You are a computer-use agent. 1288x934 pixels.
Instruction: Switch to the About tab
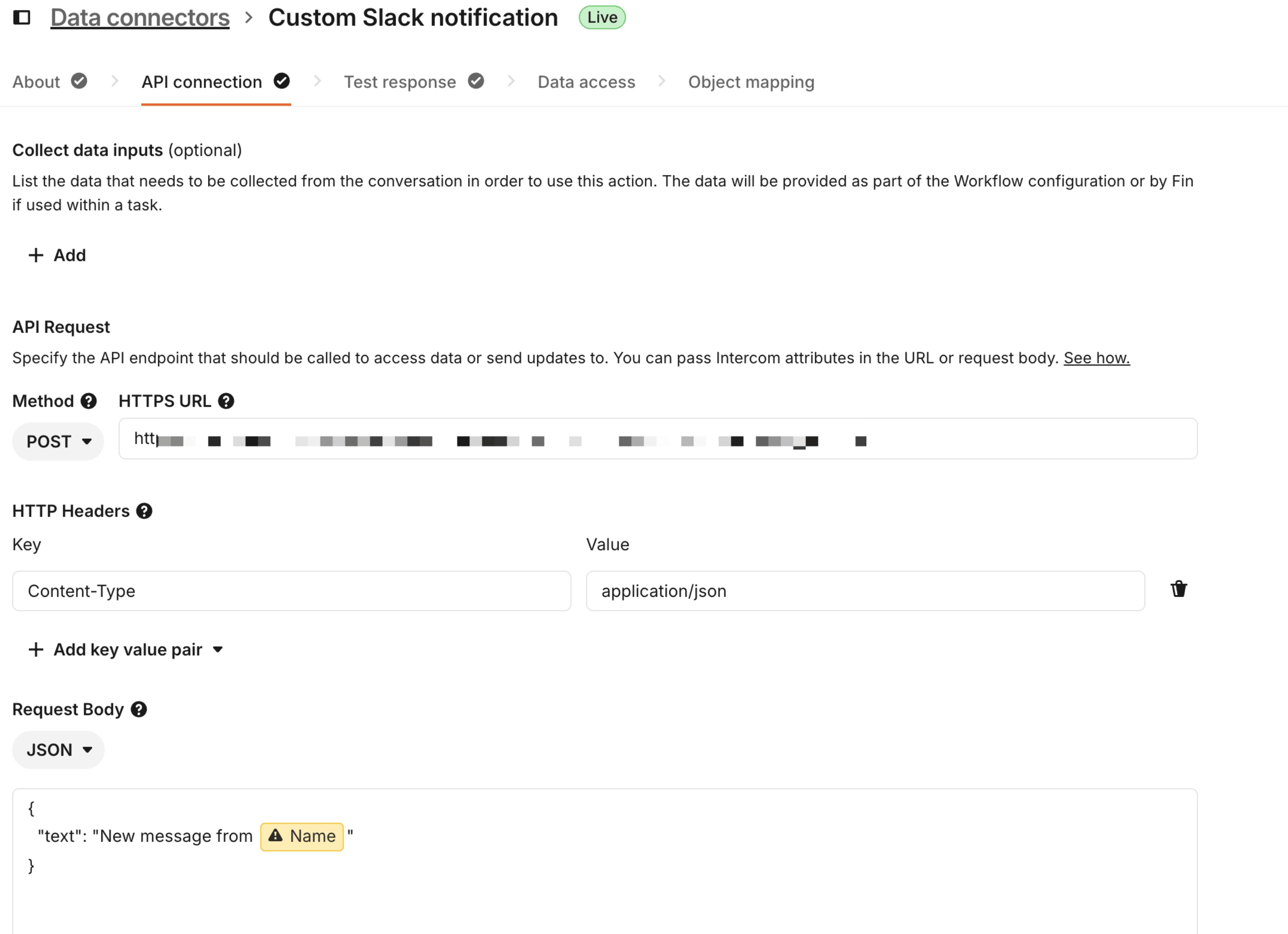click(x=49, y=82)
